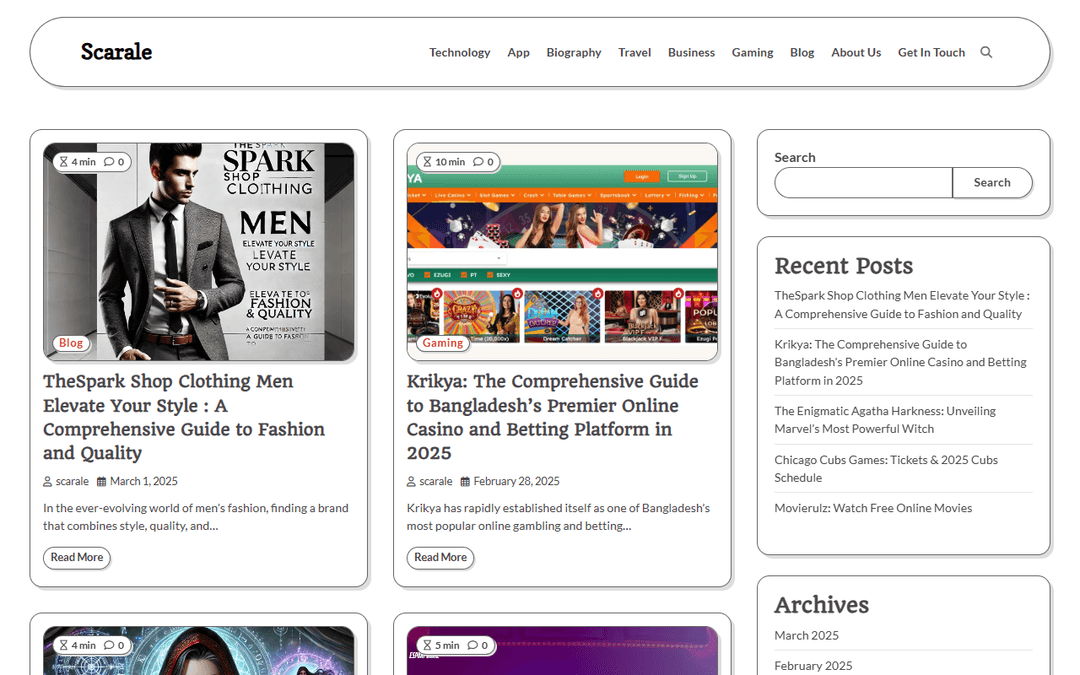Click the author icon beside scarale under TheSpark post

48,481
